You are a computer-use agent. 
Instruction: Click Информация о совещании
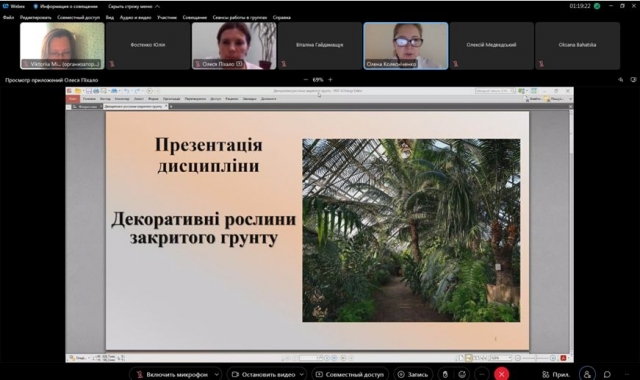[x=65, y=7]
